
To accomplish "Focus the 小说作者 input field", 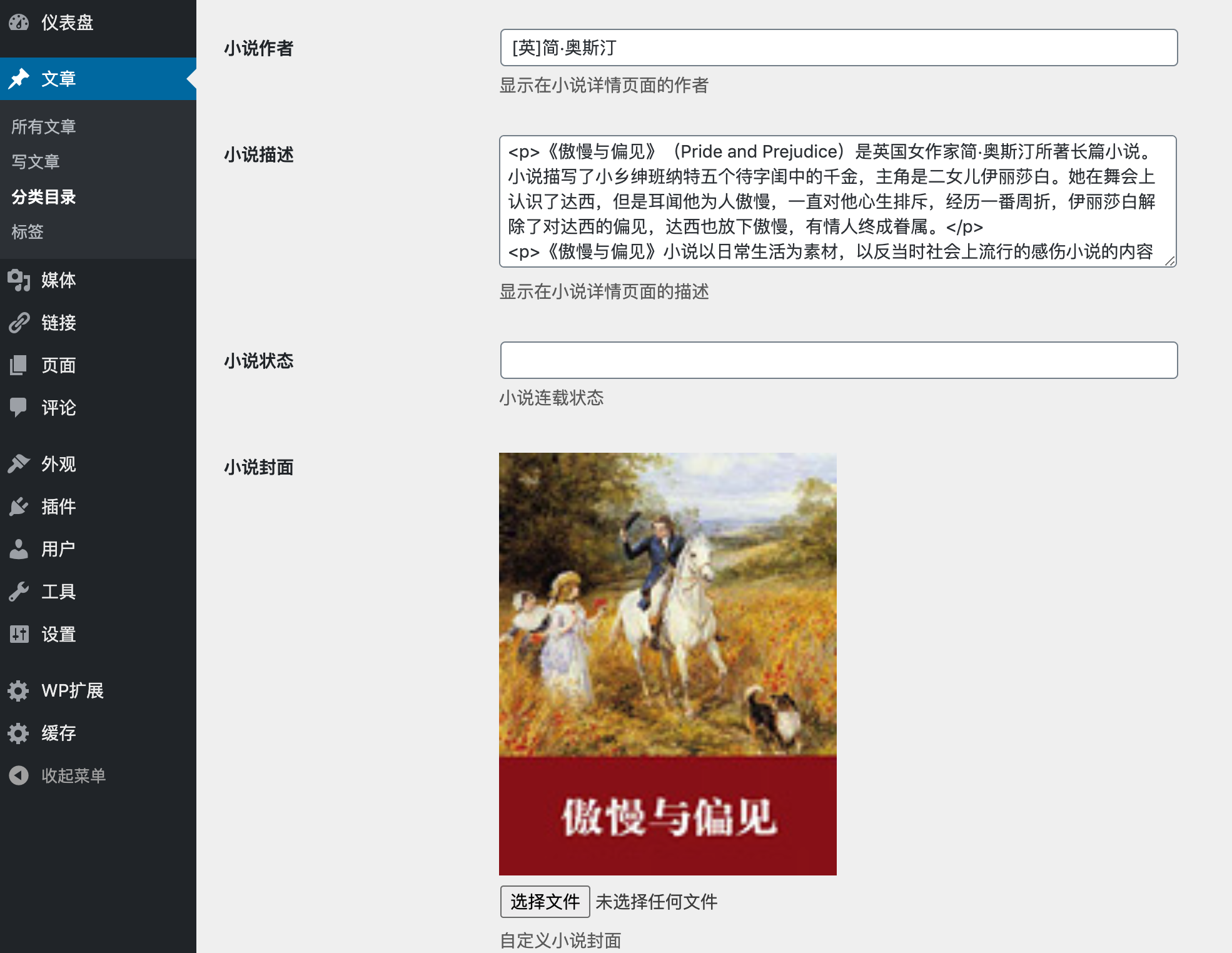I will click(x=839, y=48).
